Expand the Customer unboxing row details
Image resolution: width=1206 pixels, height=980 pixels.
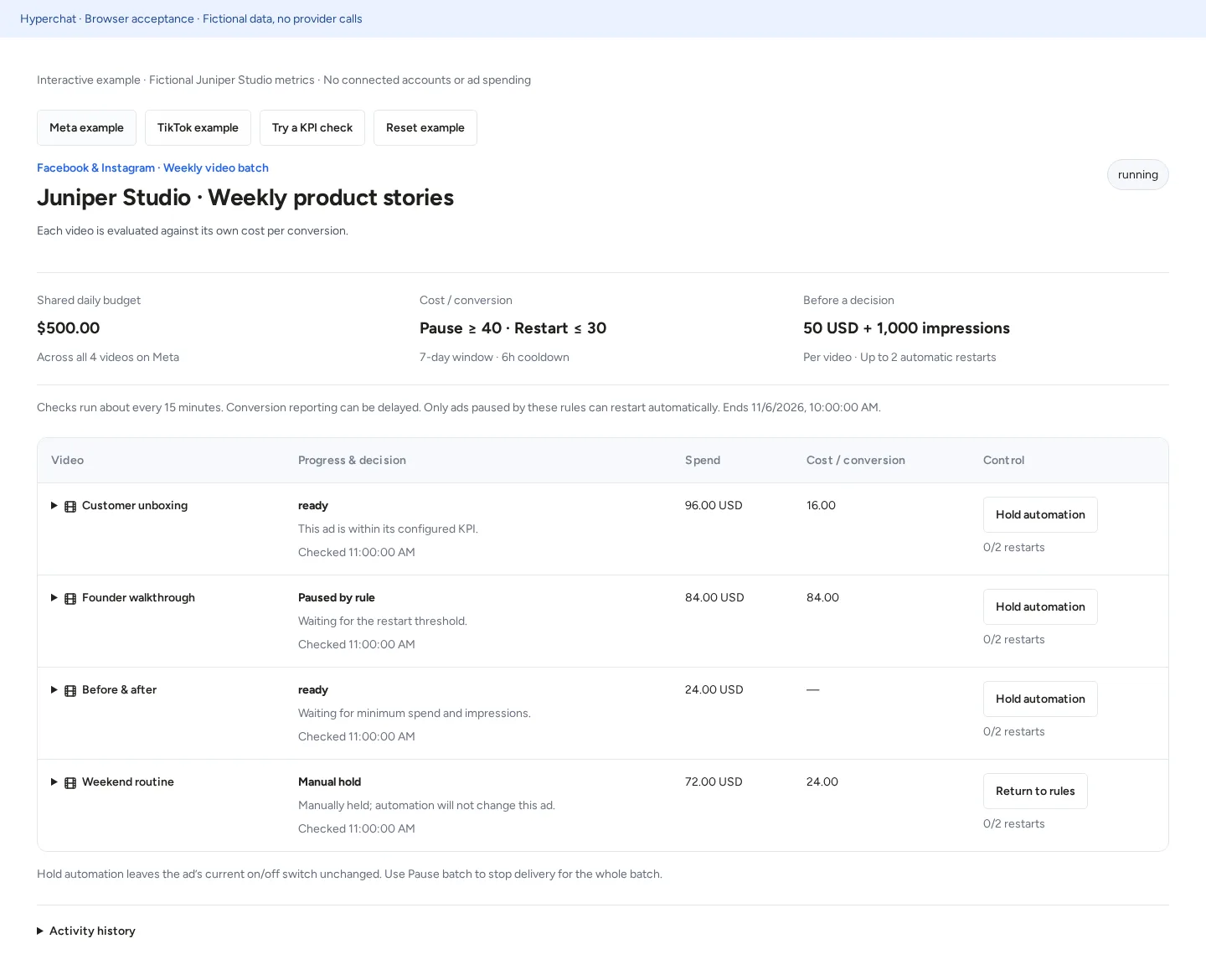tap(54, 506)
